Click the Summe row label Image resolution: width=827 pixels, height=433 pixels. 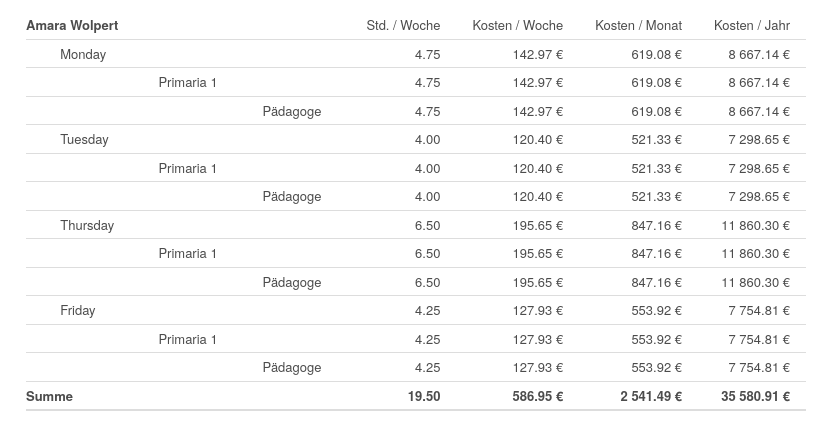point(50,397)
